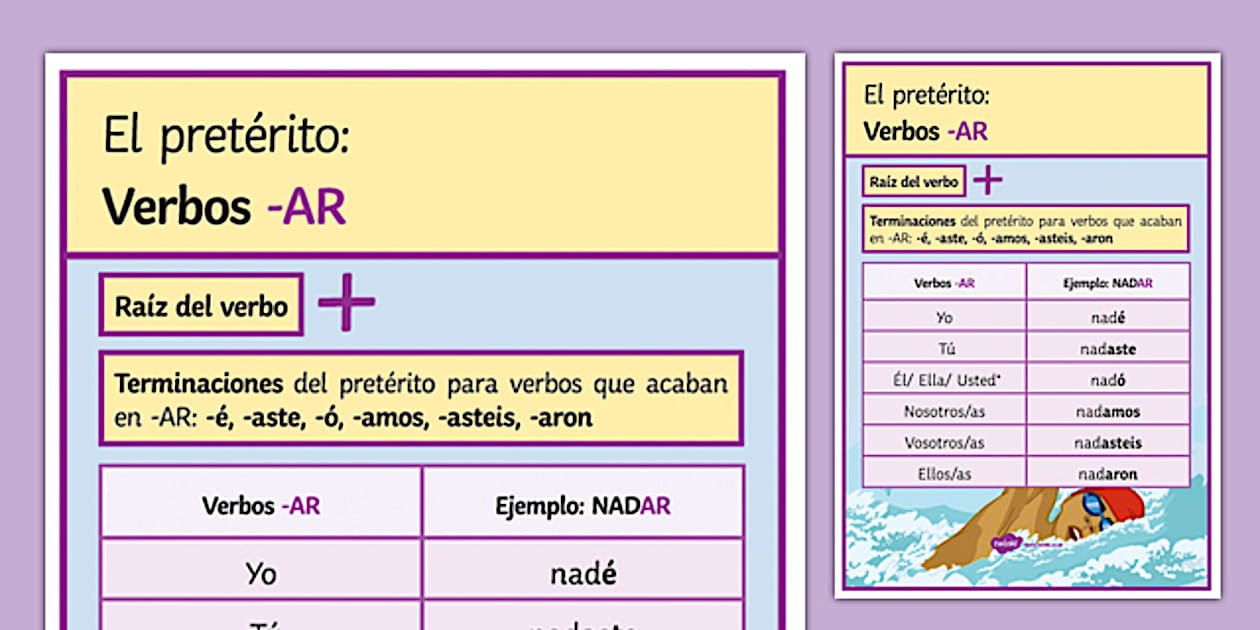Select the small "Raíz del verbo" label in the right poster

tap(914, 181)
